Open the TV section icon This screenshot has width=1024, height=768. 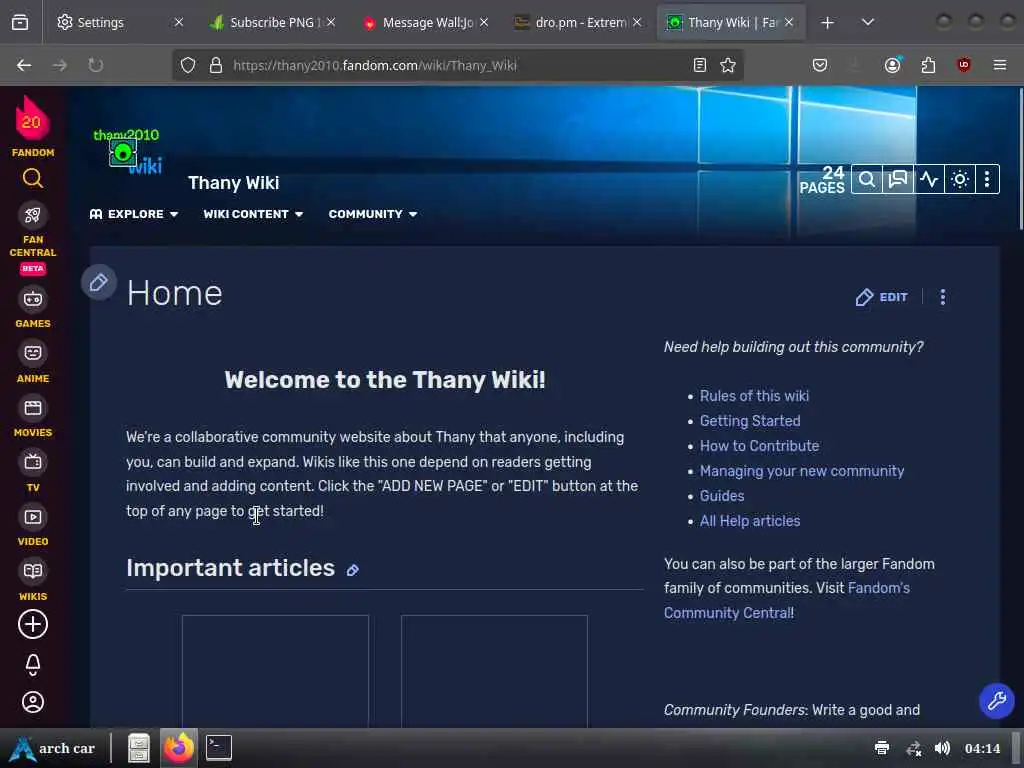click(33, 462)
